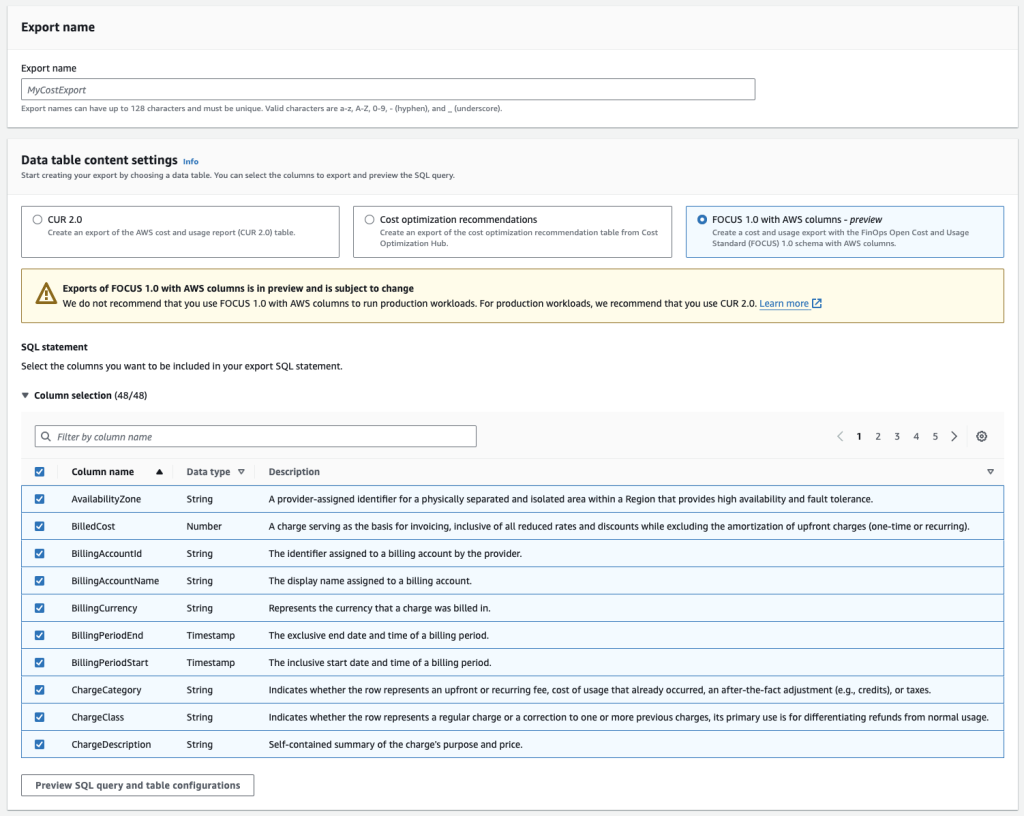The image size is (1024, 816).
Task: Open the filter dropdown at end of table header
Action: point(989,471)
